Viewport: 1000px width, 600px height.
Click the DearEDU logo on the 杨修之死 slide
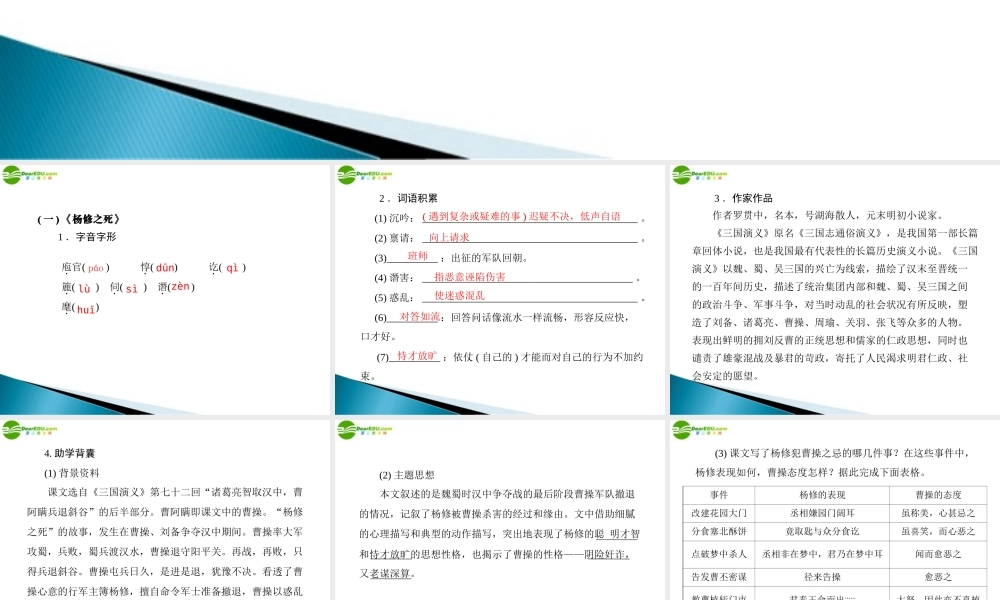[30, 175]
